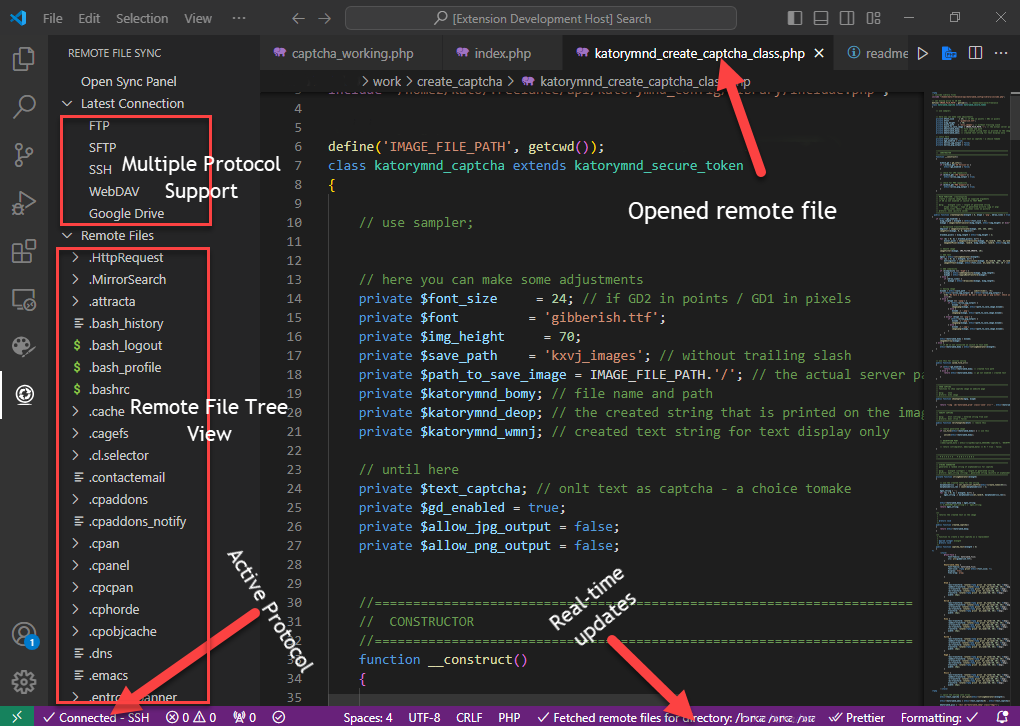Click the circled checkmark status icon

coord(279,717)
